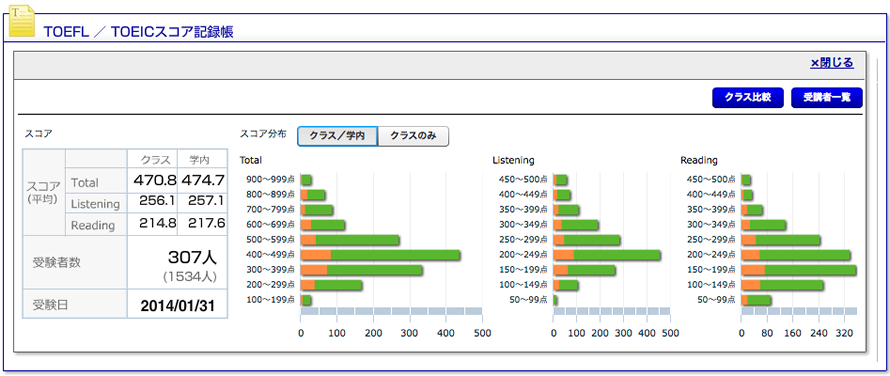Click the Reading chart 350～399点 label
The height and width of the screenshot is (376, 890).
[x=712, y=210]
